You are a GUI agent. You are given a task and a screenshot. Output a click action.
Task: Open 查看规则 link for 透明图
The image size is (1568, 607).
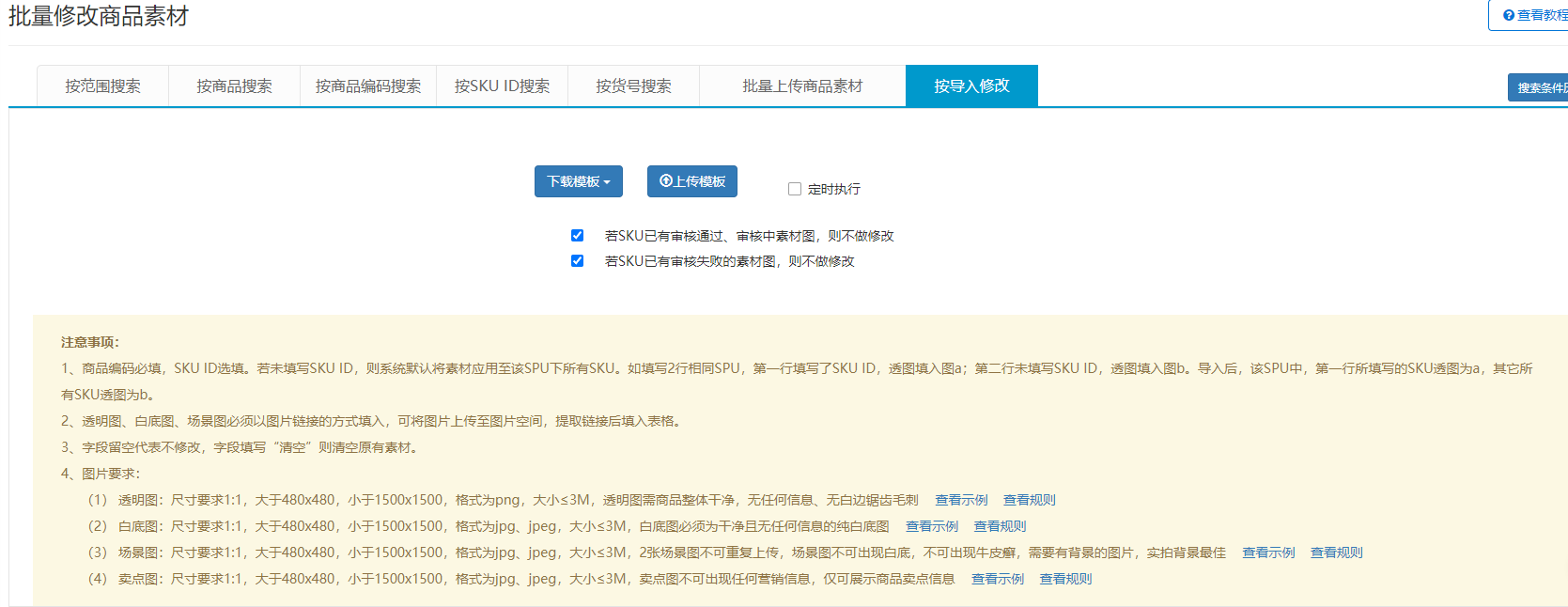pyautogui.click(x=1030, y=500)
